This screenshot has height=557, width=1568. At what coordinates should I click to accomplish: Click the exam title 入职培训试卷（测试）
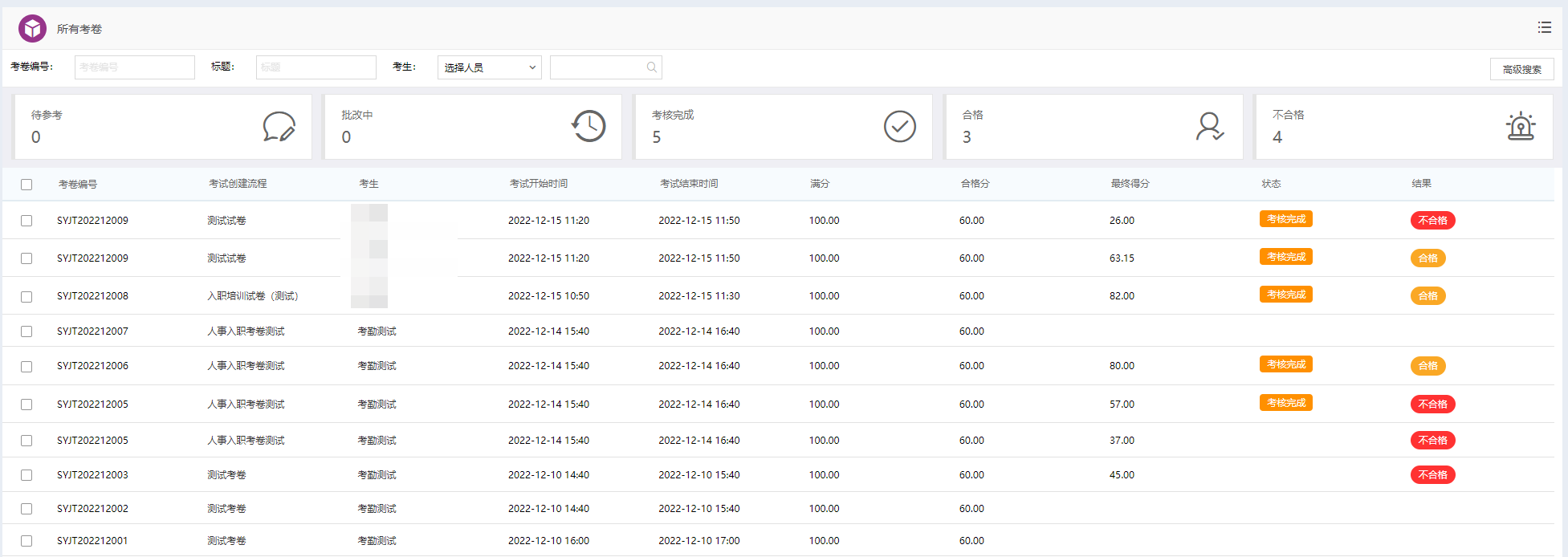pyautogui.click(x=253, y=296)
